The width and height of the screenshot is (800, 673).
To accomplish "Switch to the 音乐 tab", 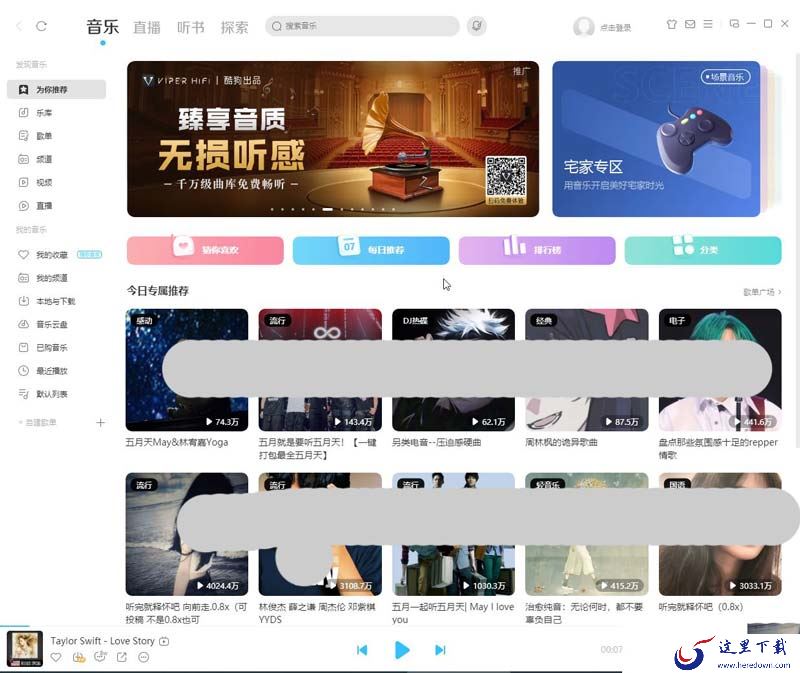I will tap(103, 27).
